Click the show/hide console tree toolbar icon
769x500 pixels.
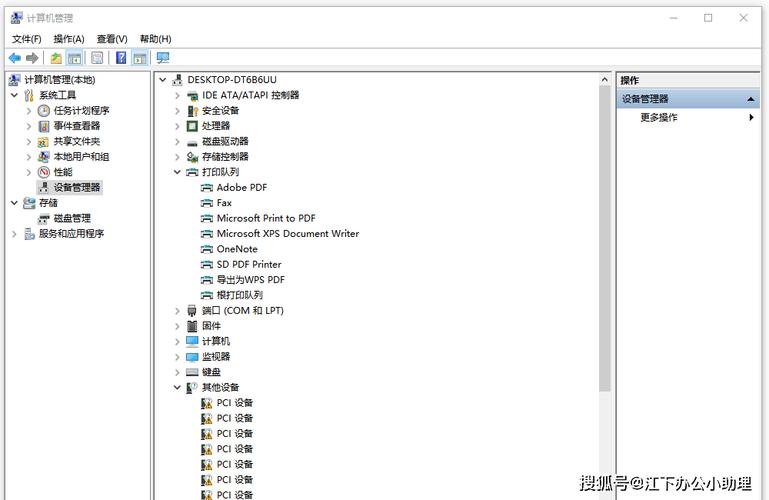[x=75, y=58]
